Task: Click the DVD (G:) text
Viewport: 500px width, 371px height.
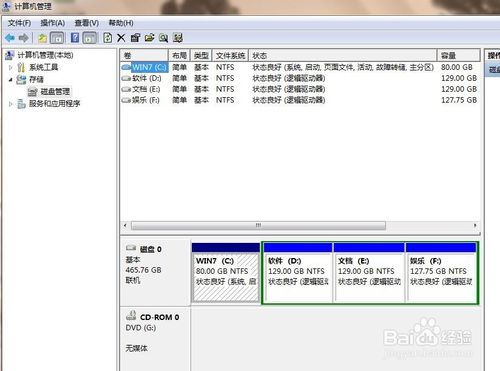Action: pyautogui.click(x=141, y=328)
